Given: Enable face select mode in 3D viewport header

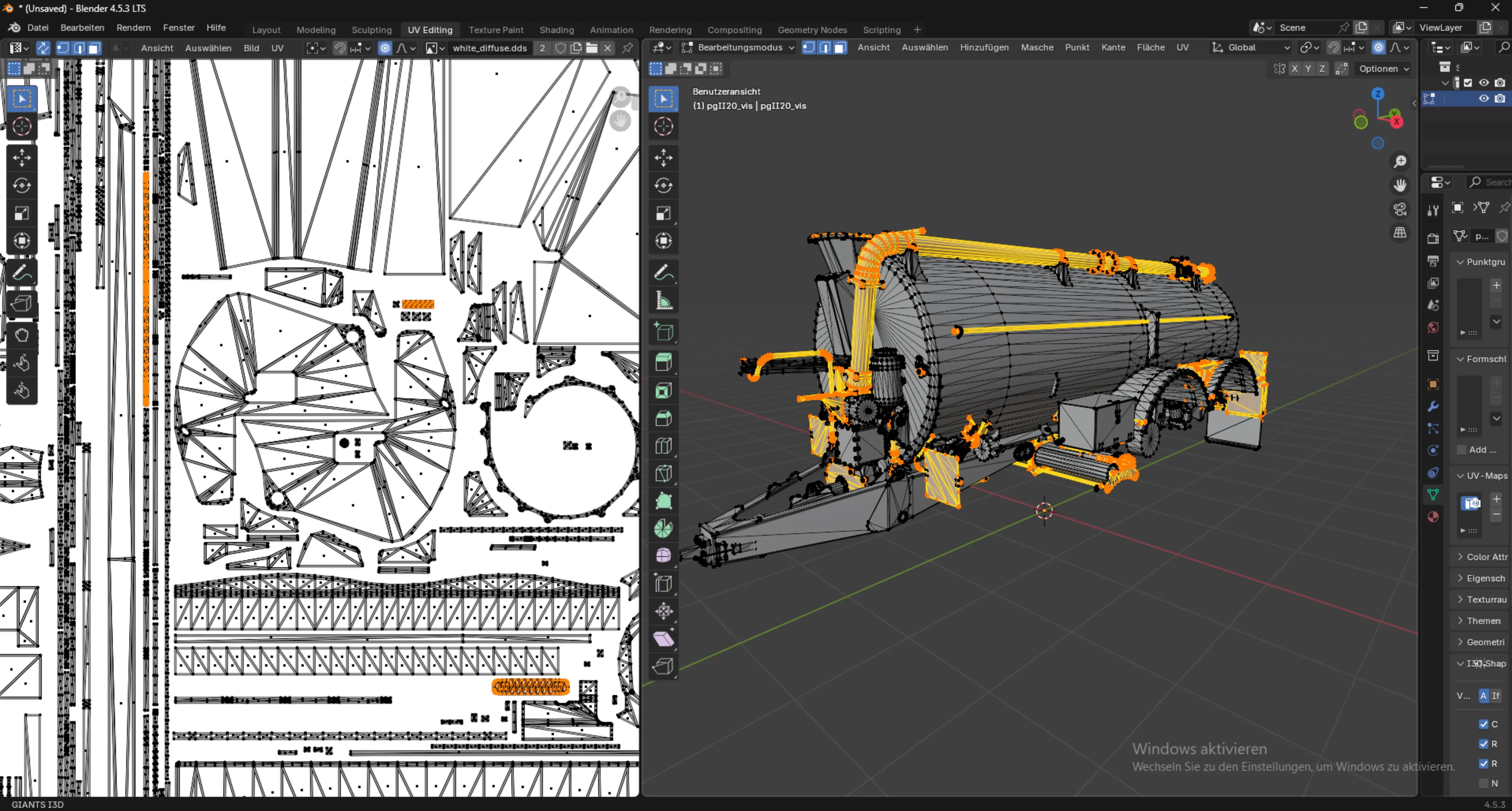Looking at the screenshot, I should [x=840, y=48].
